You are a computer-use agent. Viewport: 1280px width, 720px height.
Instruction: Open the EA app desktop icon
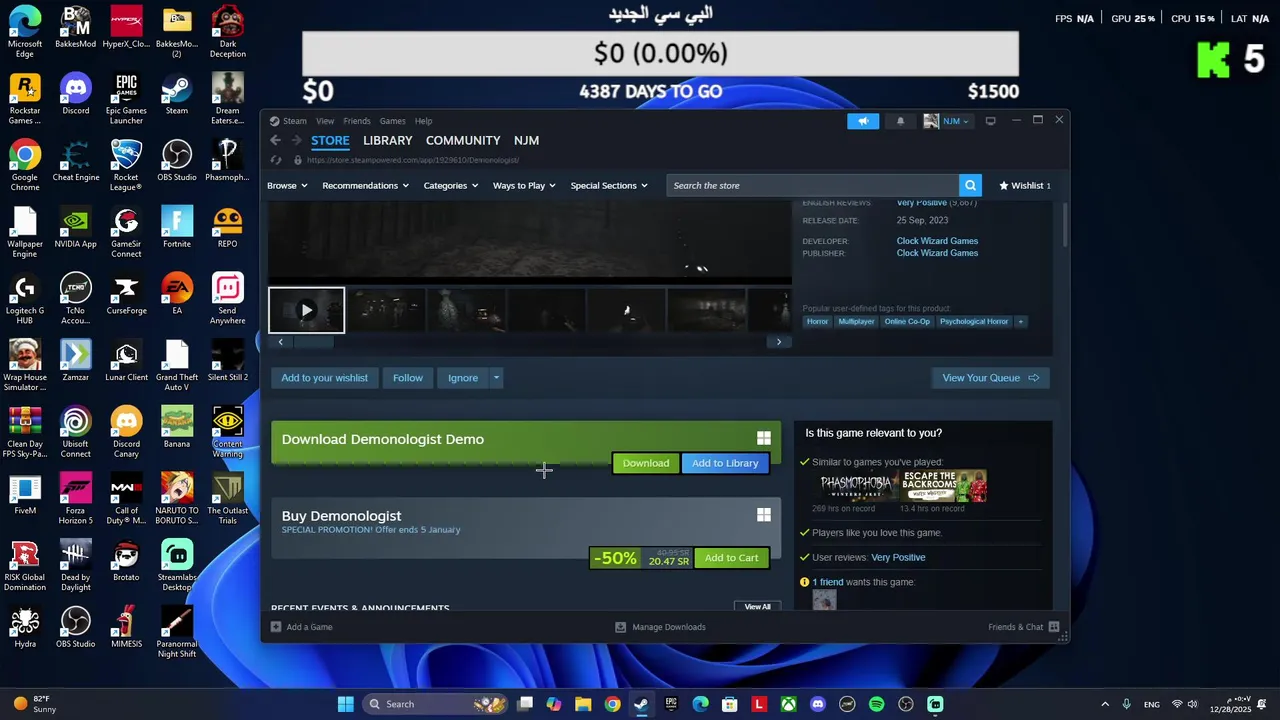(x=177, y=294)
